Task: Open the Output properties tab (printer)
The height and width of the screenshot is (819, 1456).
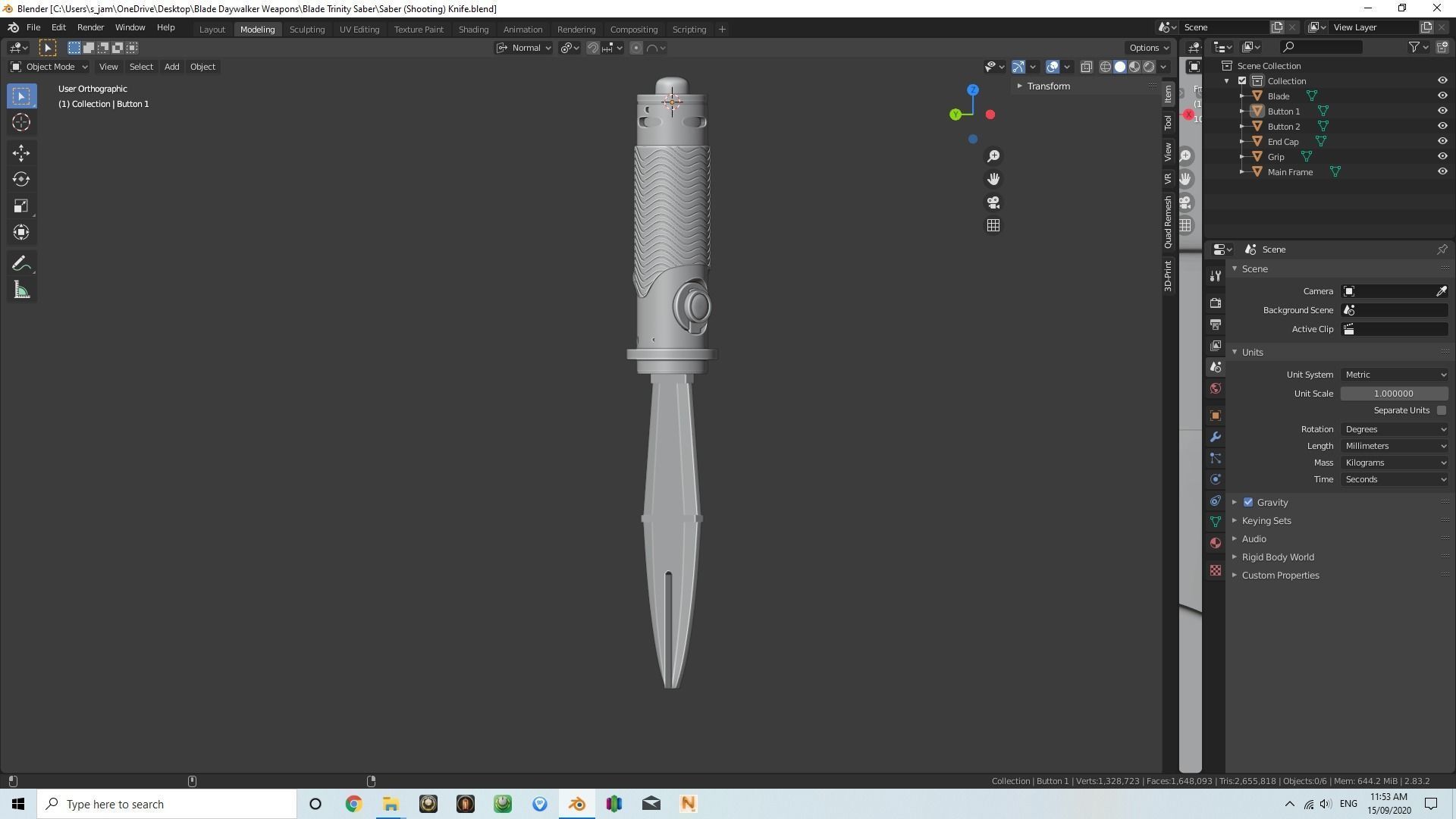Action: 1216,325
